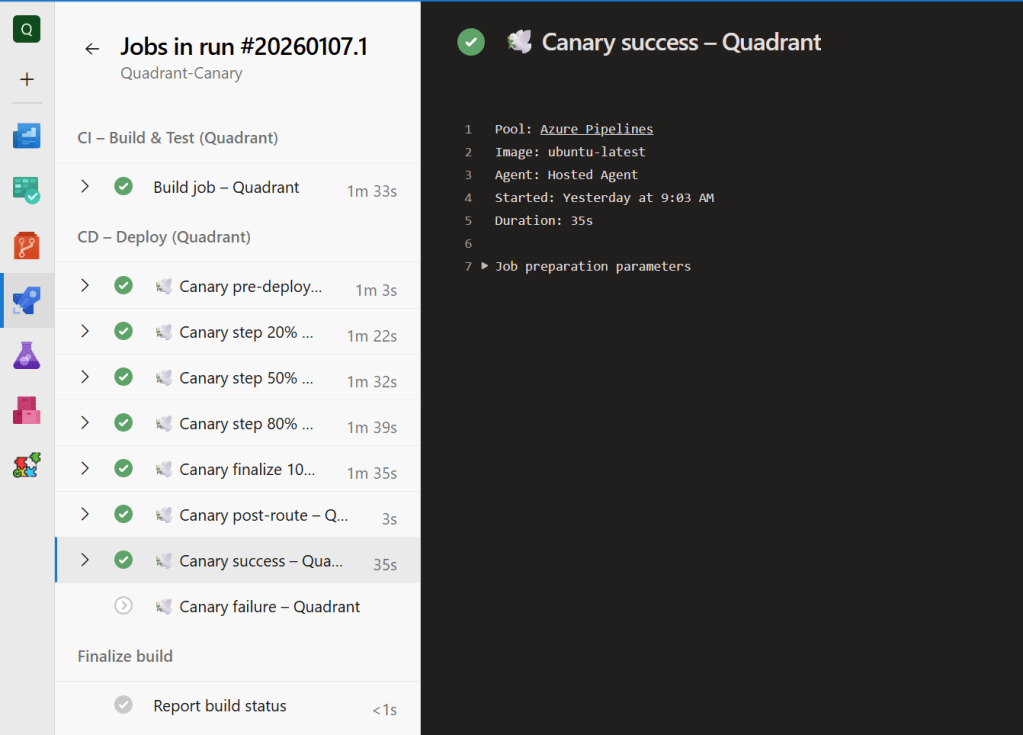Open the bottom extension icon in sidebar
1023x735 pixels.
[27, 465]
